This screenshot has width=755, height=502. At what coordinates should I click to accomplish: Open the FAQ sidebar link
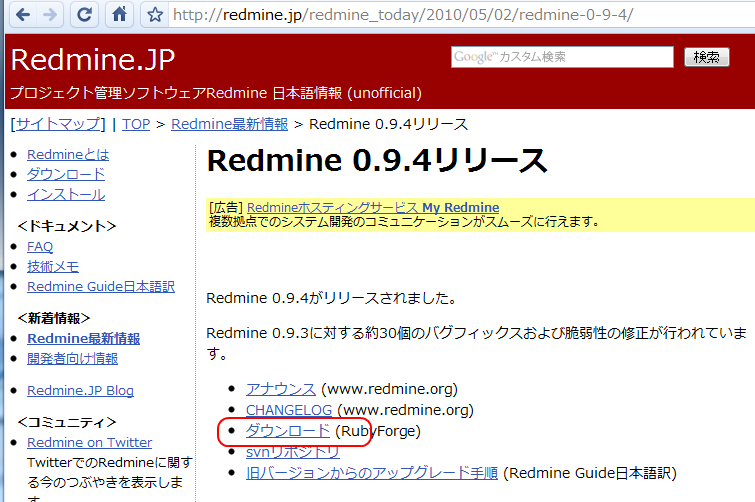pyautogui.click(x=40, y=247)
